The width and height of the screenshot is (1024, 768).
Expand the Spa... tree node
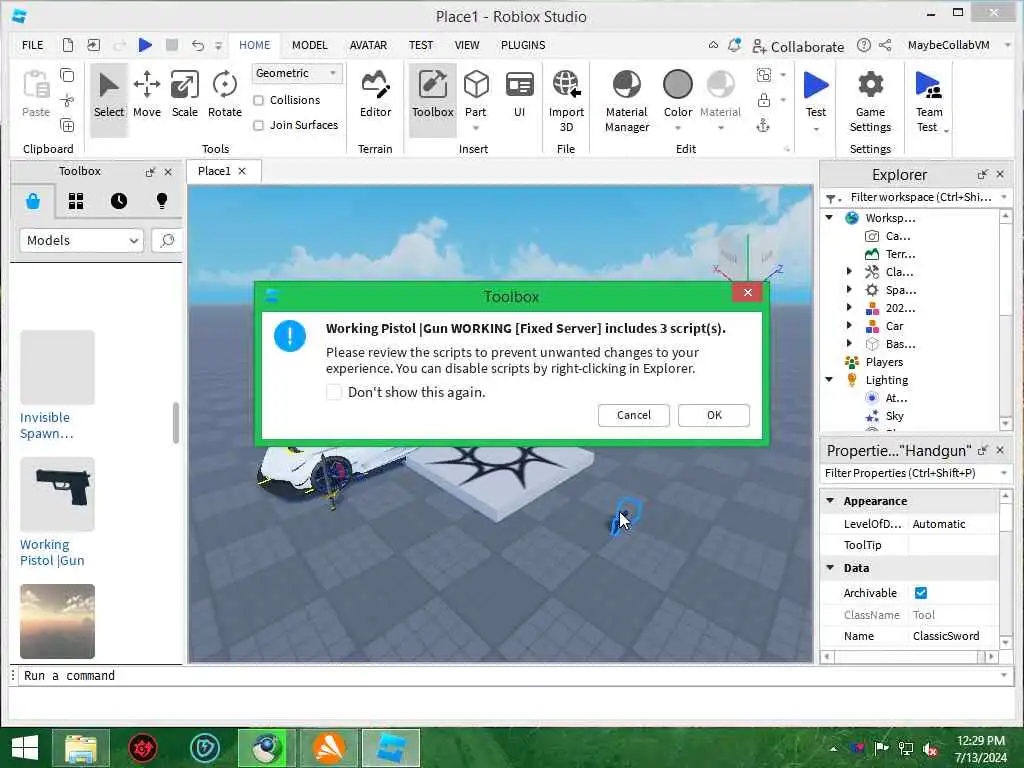point(849,289)
